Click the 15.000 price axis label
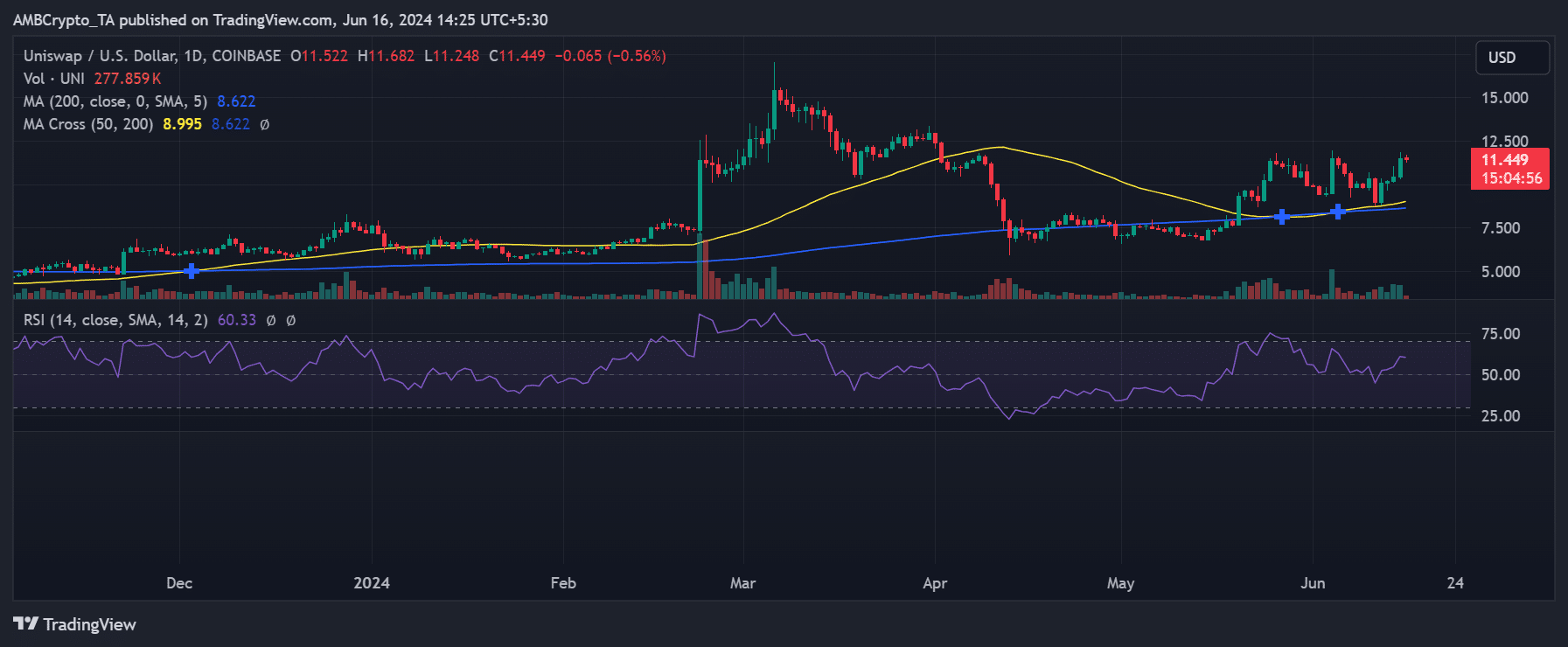Screen dimensions: 1568x647 (x=1504, y=98)
